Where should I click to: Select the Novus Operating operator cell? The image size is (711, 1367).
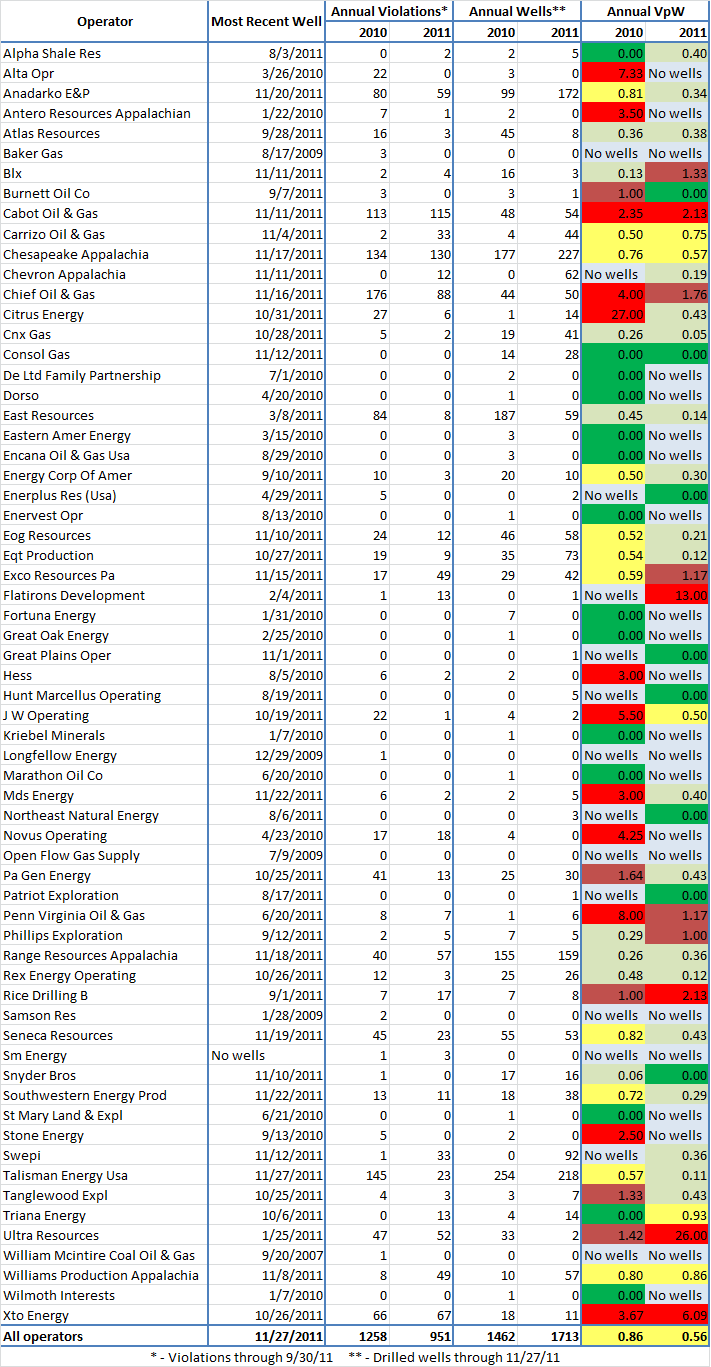(104, 835)
